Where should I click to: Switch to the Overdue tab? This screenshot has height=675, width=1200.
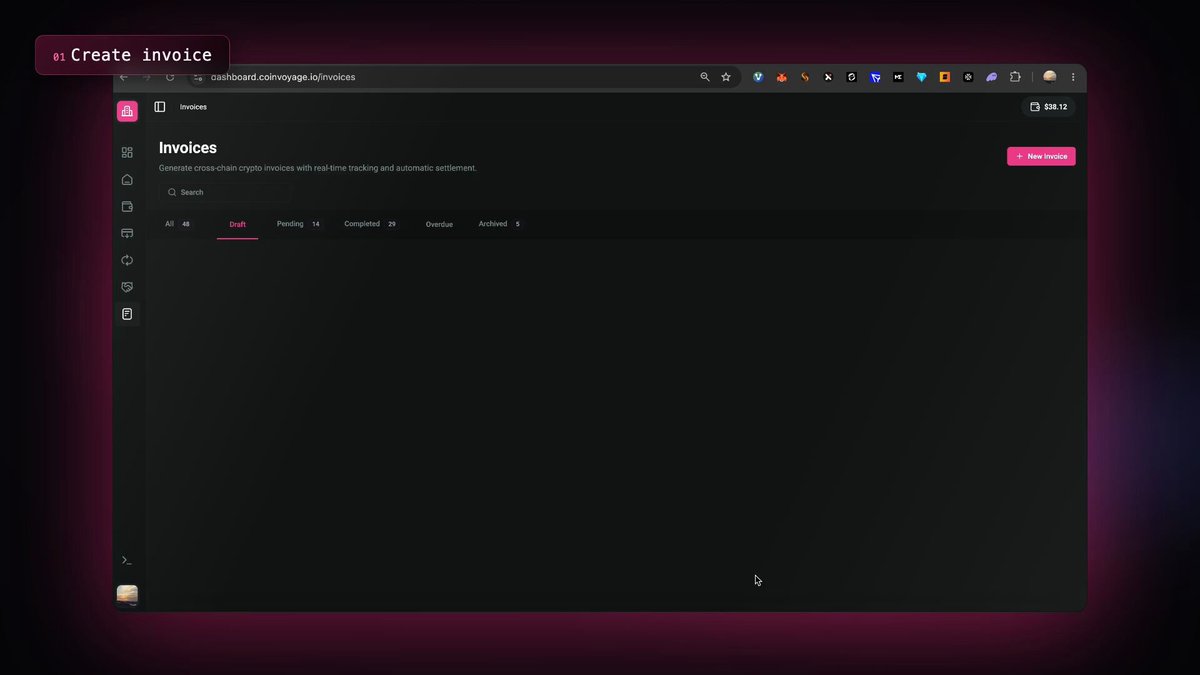coord(439,224)
